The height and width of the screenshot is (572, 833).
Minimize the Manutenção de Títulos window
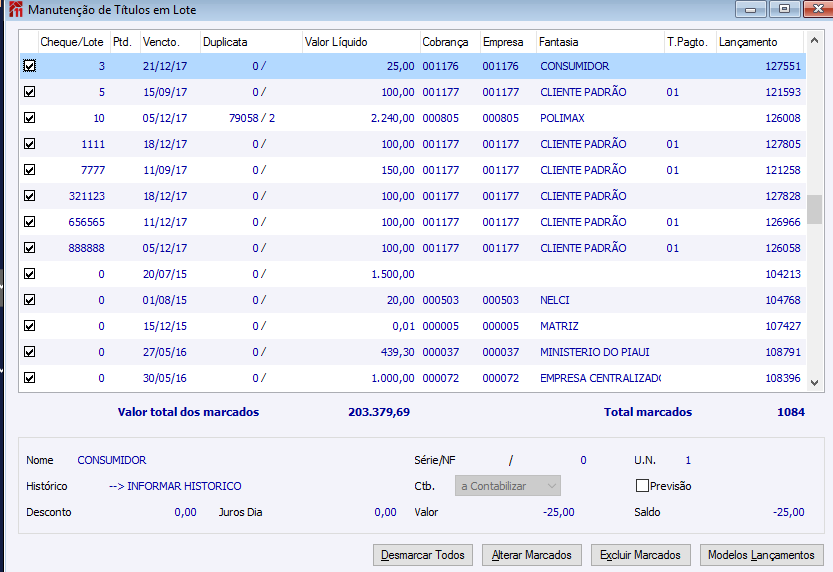pyautogui.click(x=751, y=9)
